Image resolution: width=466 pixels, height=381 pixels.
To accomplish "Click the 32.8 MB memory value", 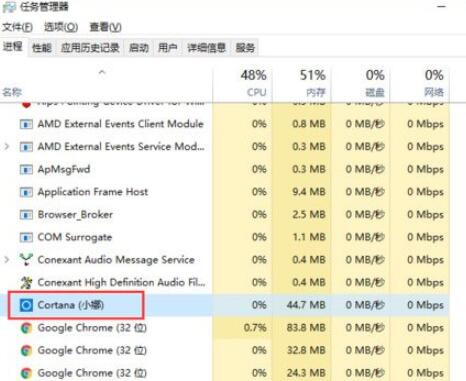I will pos(306,350).
